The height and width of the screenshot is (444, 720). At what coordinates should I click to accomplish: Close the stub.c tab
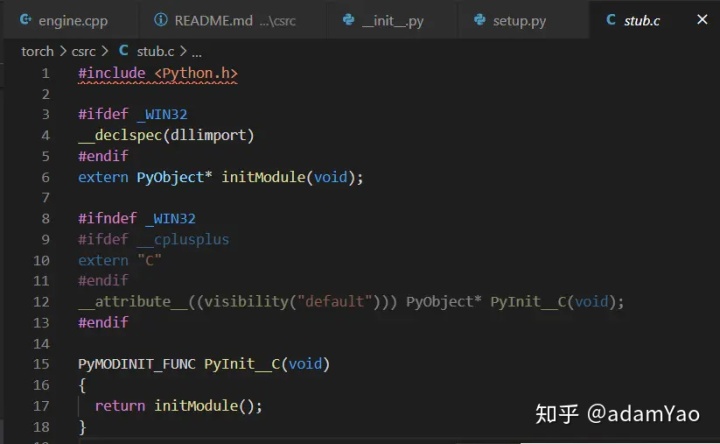pos(702,20)
